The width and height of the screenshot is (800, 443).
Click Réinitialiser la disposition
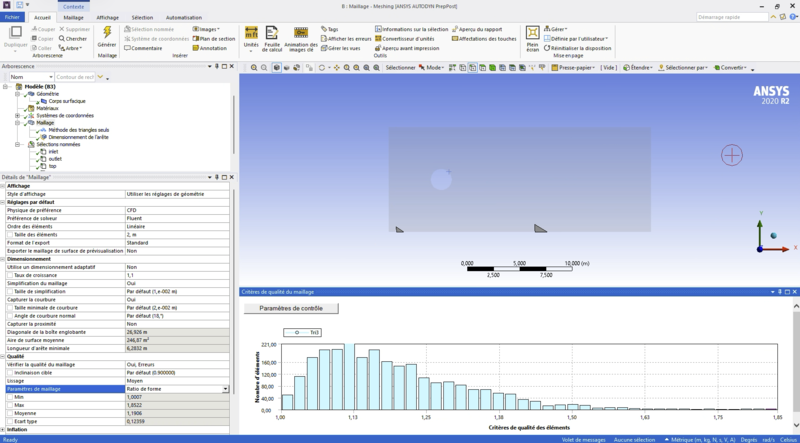pos(577,48)
